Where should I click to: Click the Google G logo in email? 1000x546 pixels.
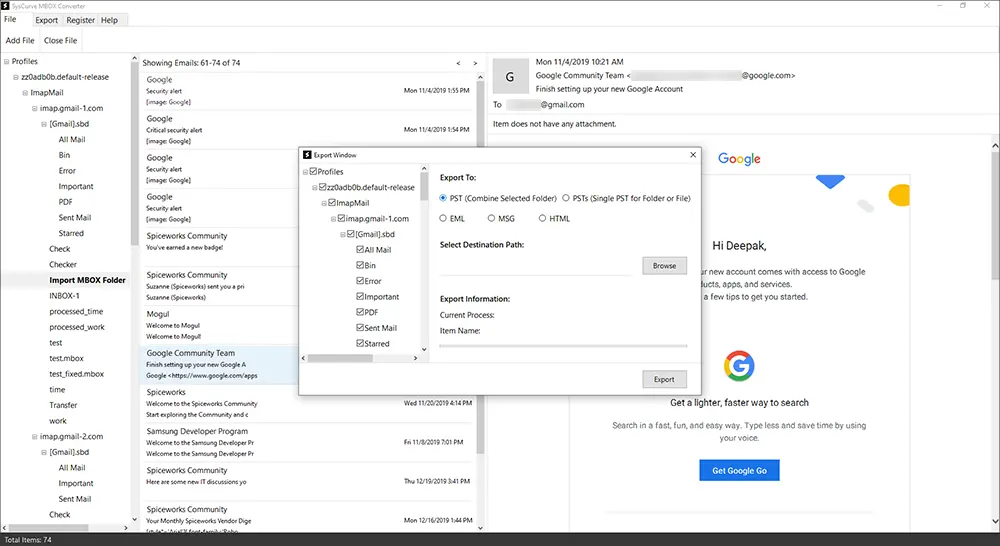coord(739,366)
